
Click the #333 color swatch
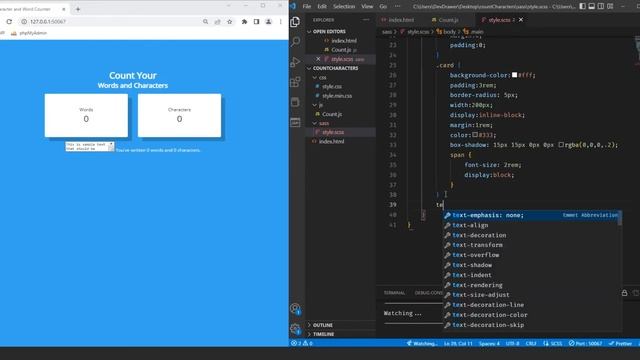(x=475, y=135)
